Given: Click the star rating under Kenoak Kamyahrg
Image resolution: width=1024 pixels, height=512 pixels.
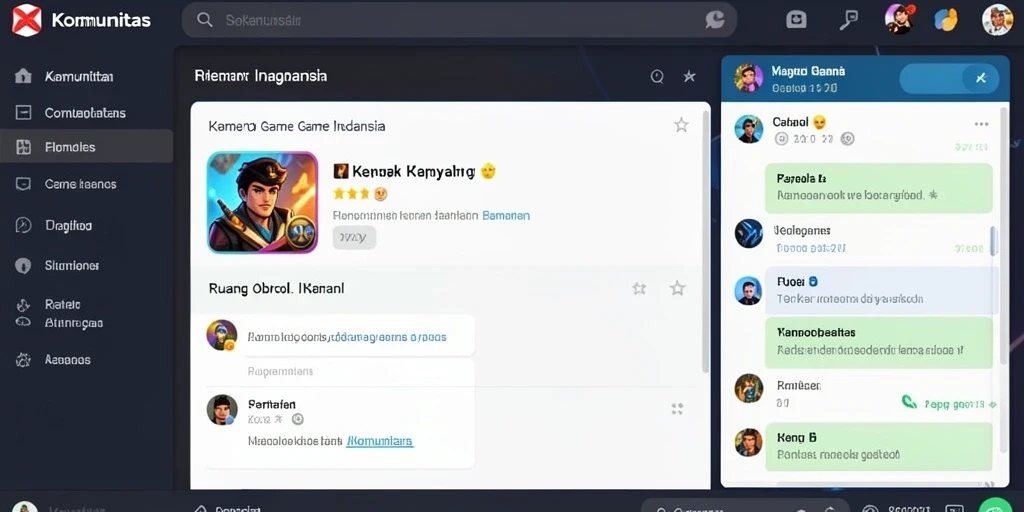Looking at the screenshot, I should pos(360,194).
